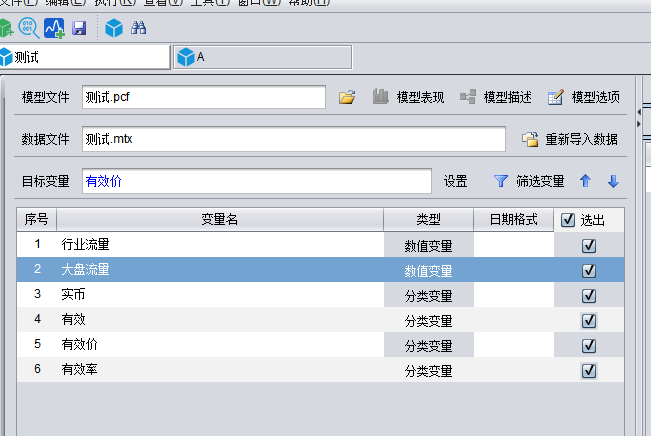Screen dimensions: 651x436
Task: Click the blue cube toolbar icon
Action: click(114, 28)
